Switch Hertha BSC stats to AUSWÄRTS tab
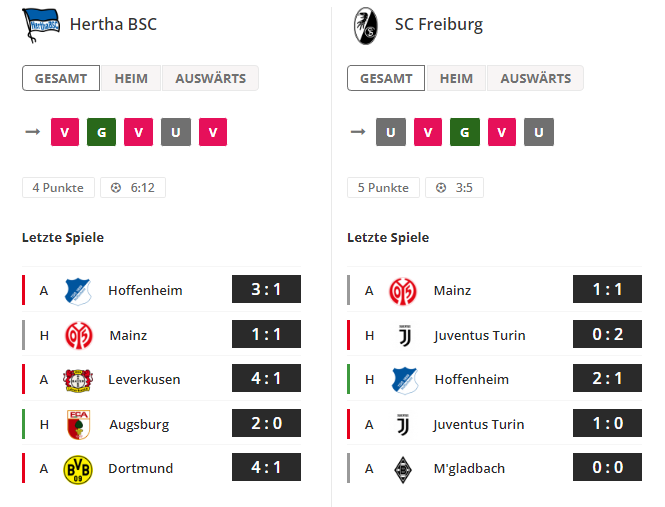The height and width of the screenshot is (507, 665). (x=210, y=78)
